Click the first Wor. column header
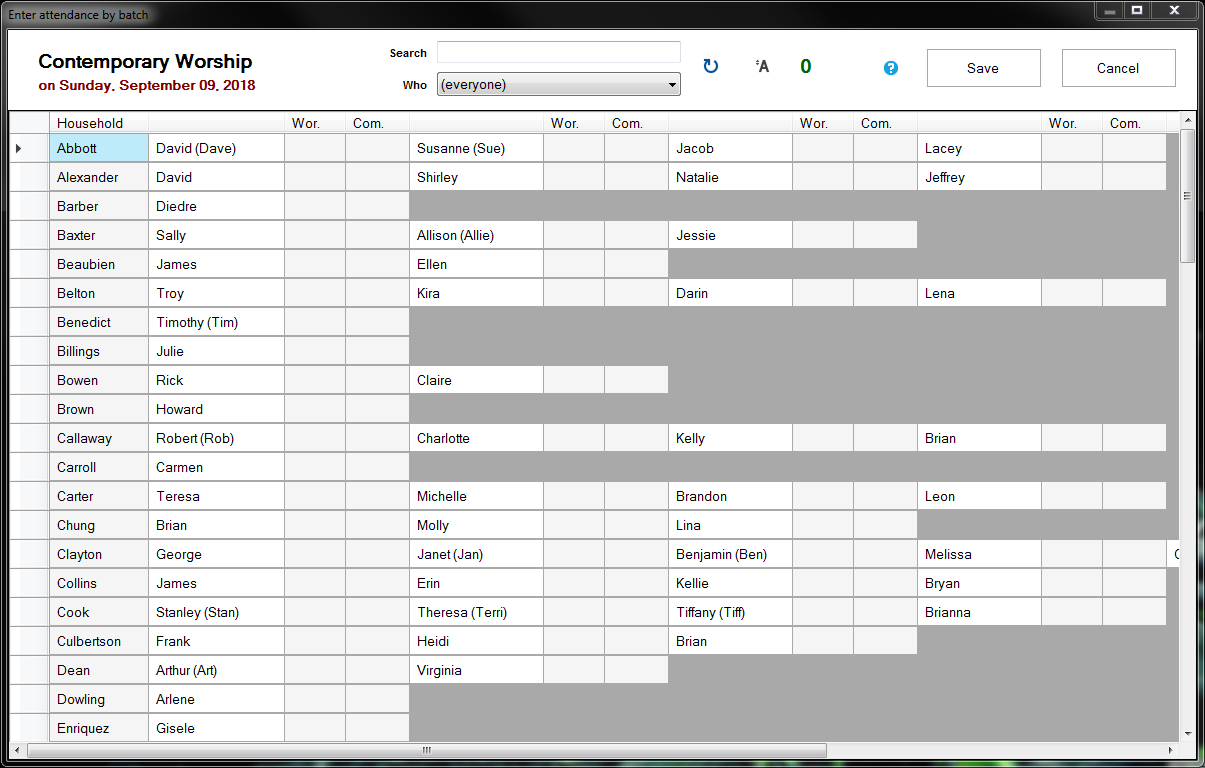The width and height of the screenshot is (1205, 768). (x=306, y=123)
